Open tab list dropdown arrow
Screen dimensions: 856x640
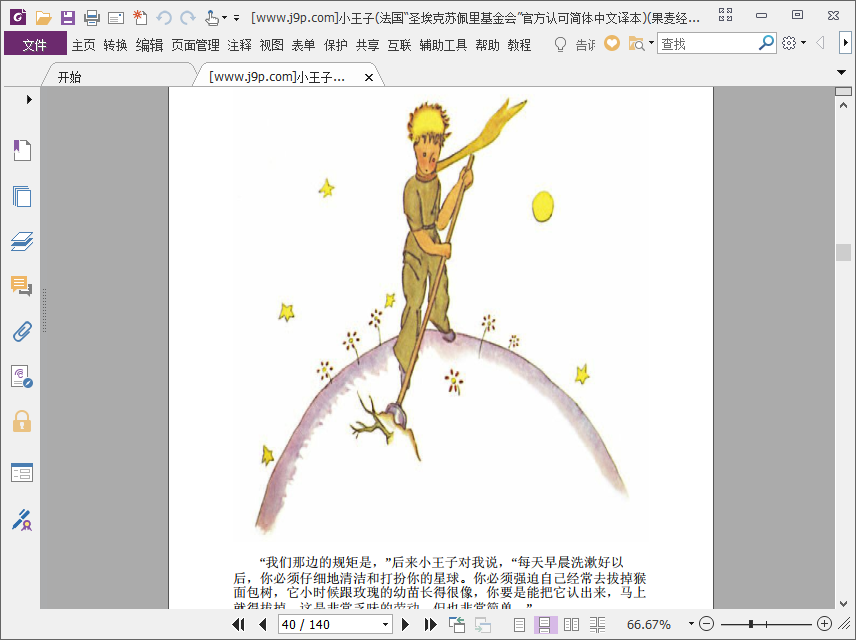click(x=841, y=72)
